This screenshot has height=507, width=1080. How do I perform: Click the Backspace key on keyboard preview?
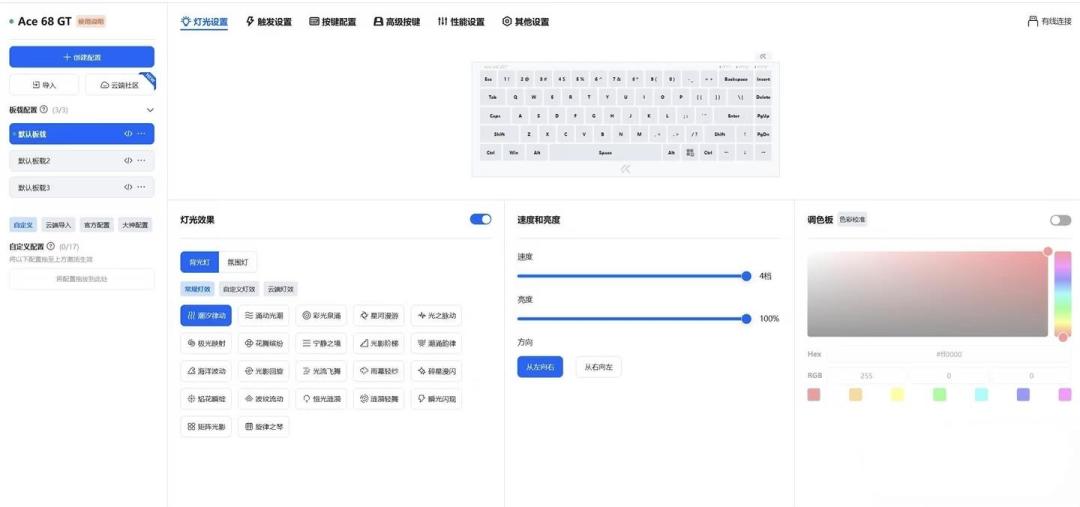point(735,79)
